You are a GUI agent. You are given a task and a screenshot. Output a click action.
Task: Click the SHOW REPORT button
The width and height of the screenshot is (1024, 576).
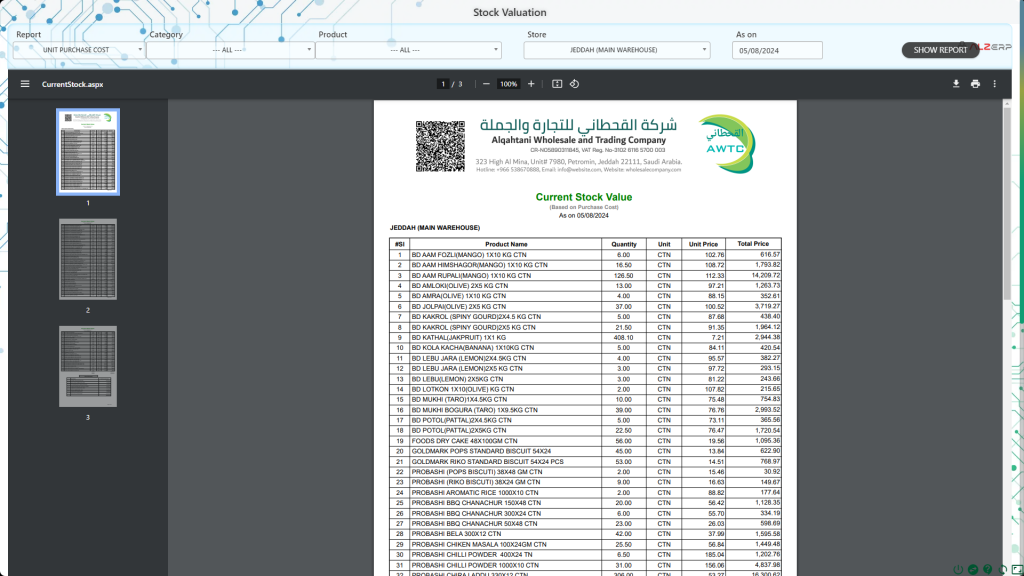940,50
